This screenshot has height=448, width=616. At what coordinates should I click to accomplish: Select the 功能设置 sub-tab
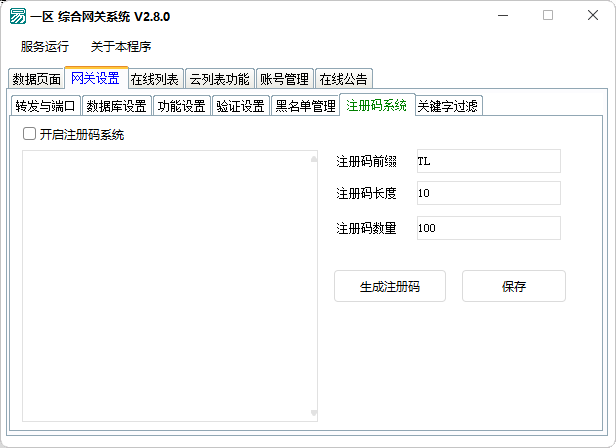tap(181, 106)
